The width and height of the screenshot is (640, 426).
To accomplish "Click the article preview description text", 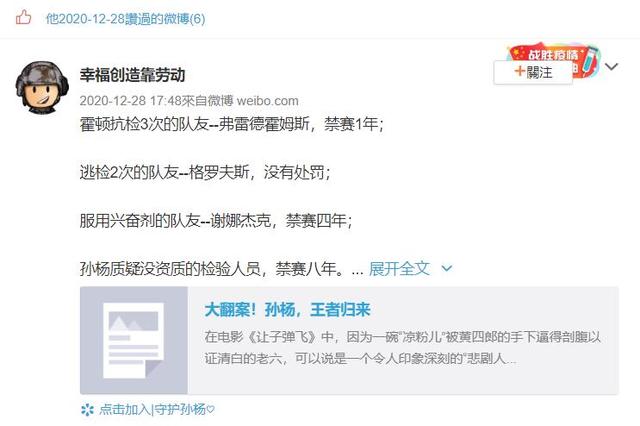I will [402, 348].
